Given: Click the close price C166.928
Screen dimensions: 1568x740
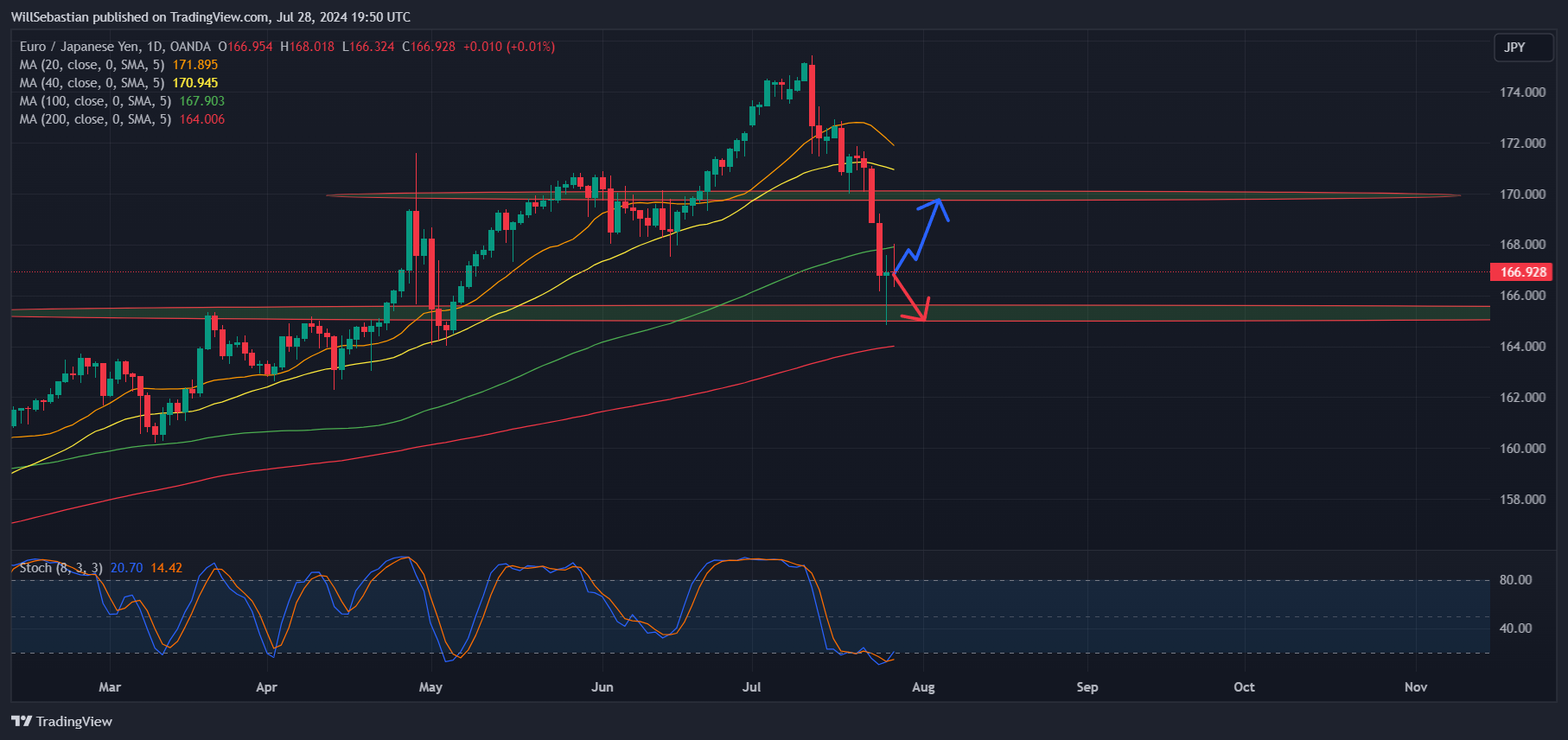Looking at the screenshot, I should (x=429, y=47).
